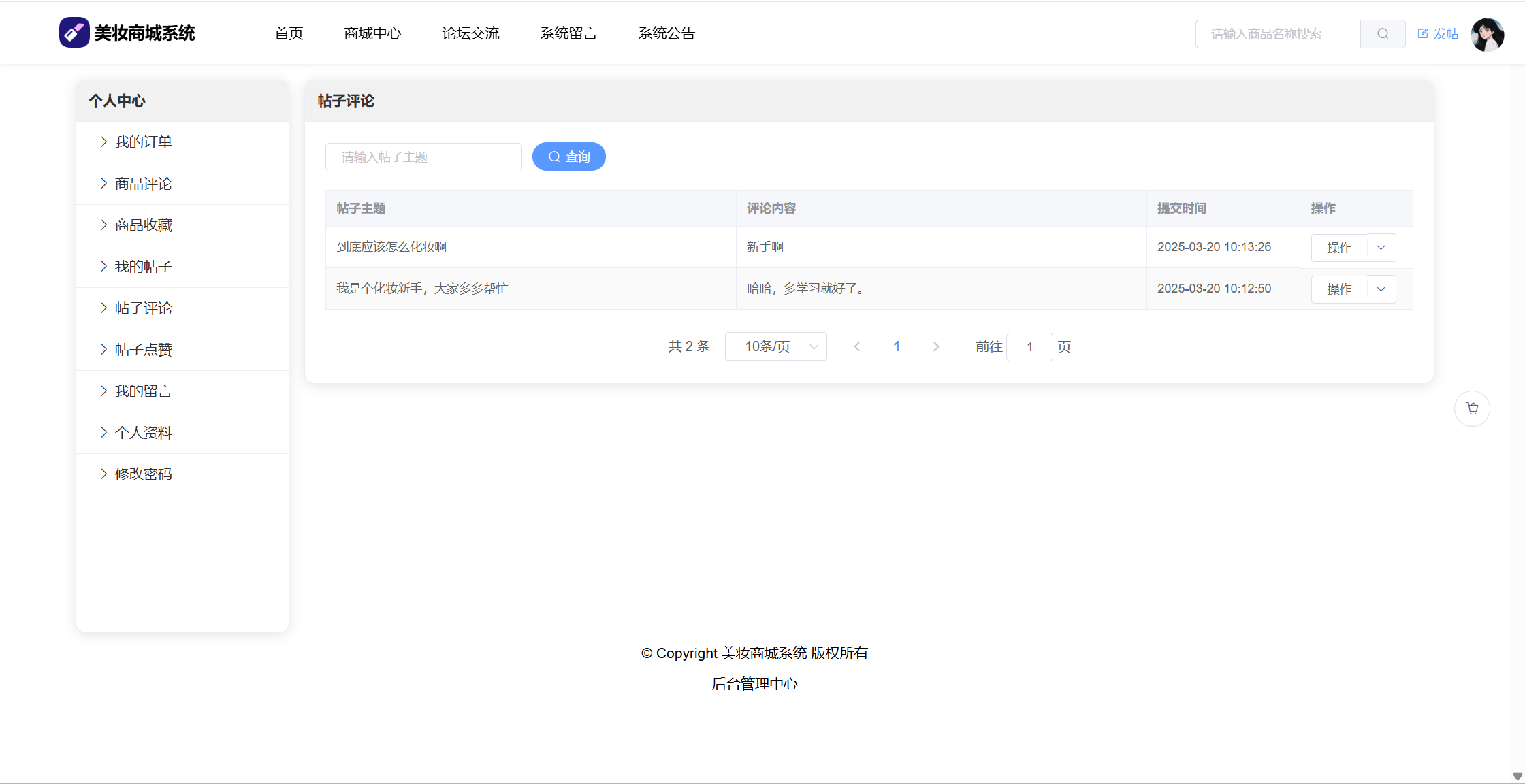Image resolution: width=1525 pixels, height=784 pixels.
Task: Select 个人资料 in sidebar
Action: click(x=143, y=433)
